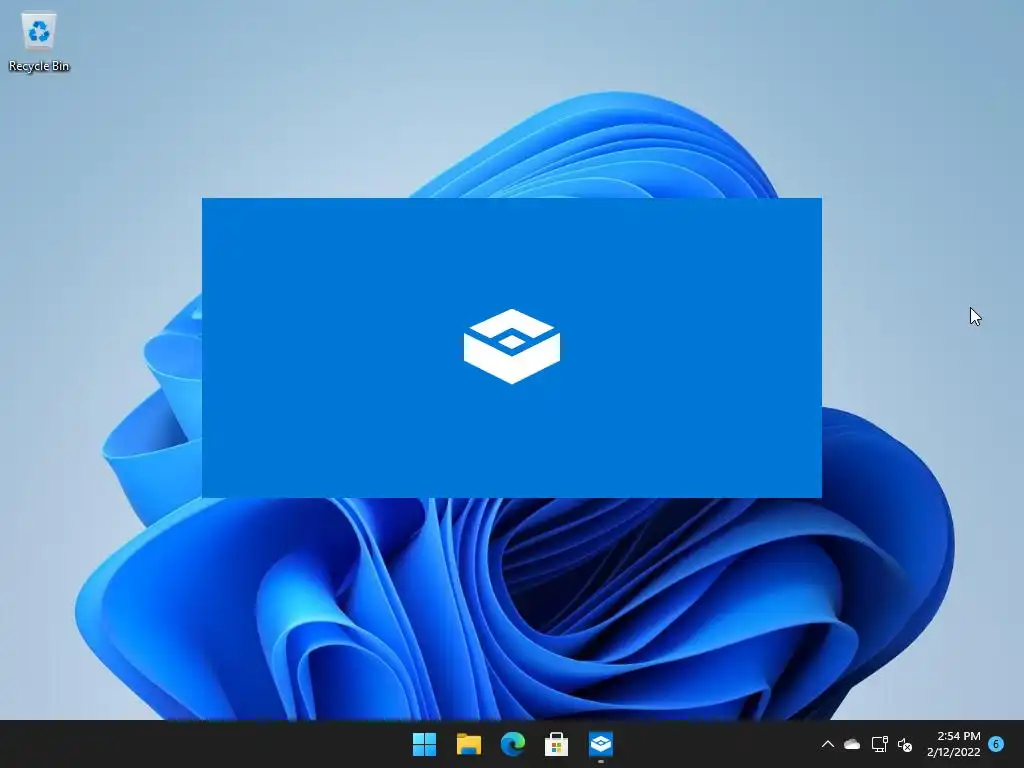Launch File Explorer from taskbar
Screen dimensions: 1024x768
(468, 744)
